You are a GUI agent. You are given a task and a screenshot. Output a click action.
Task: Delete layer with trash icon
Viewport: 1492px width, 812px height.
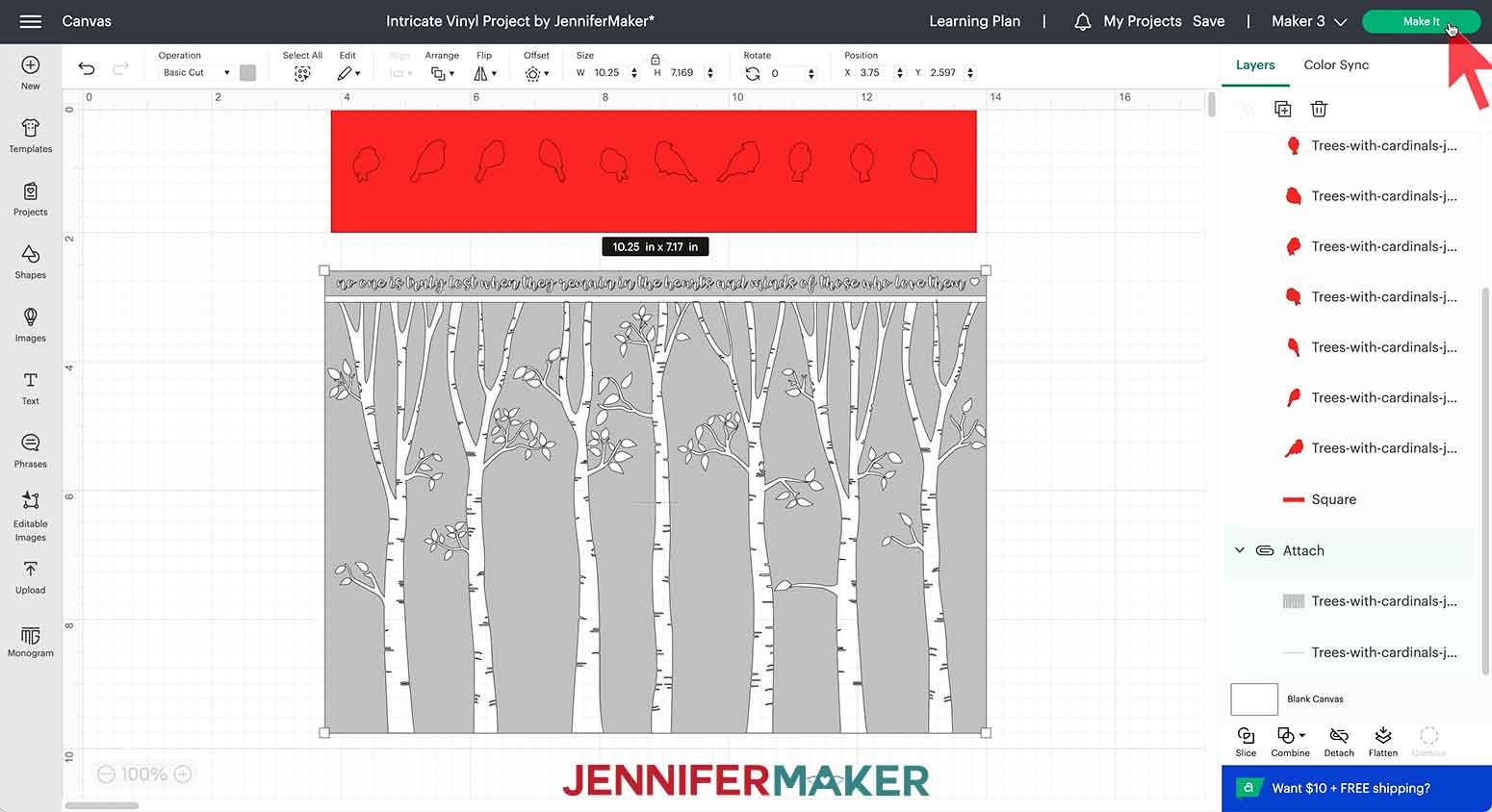(x=1319, y=109)
